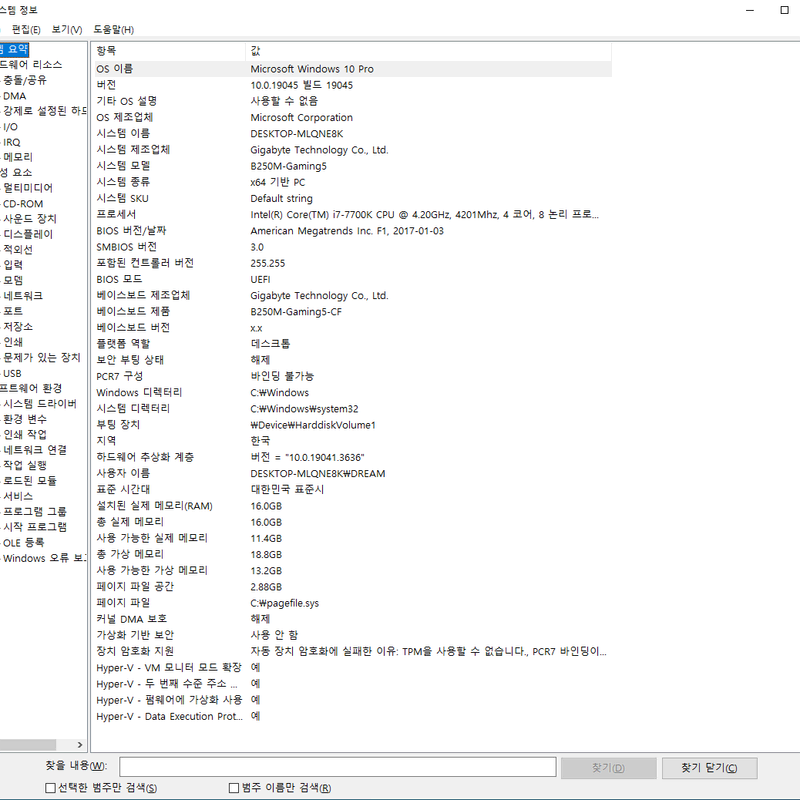Click the 찾기 닫기(C) button

(709, 768)
